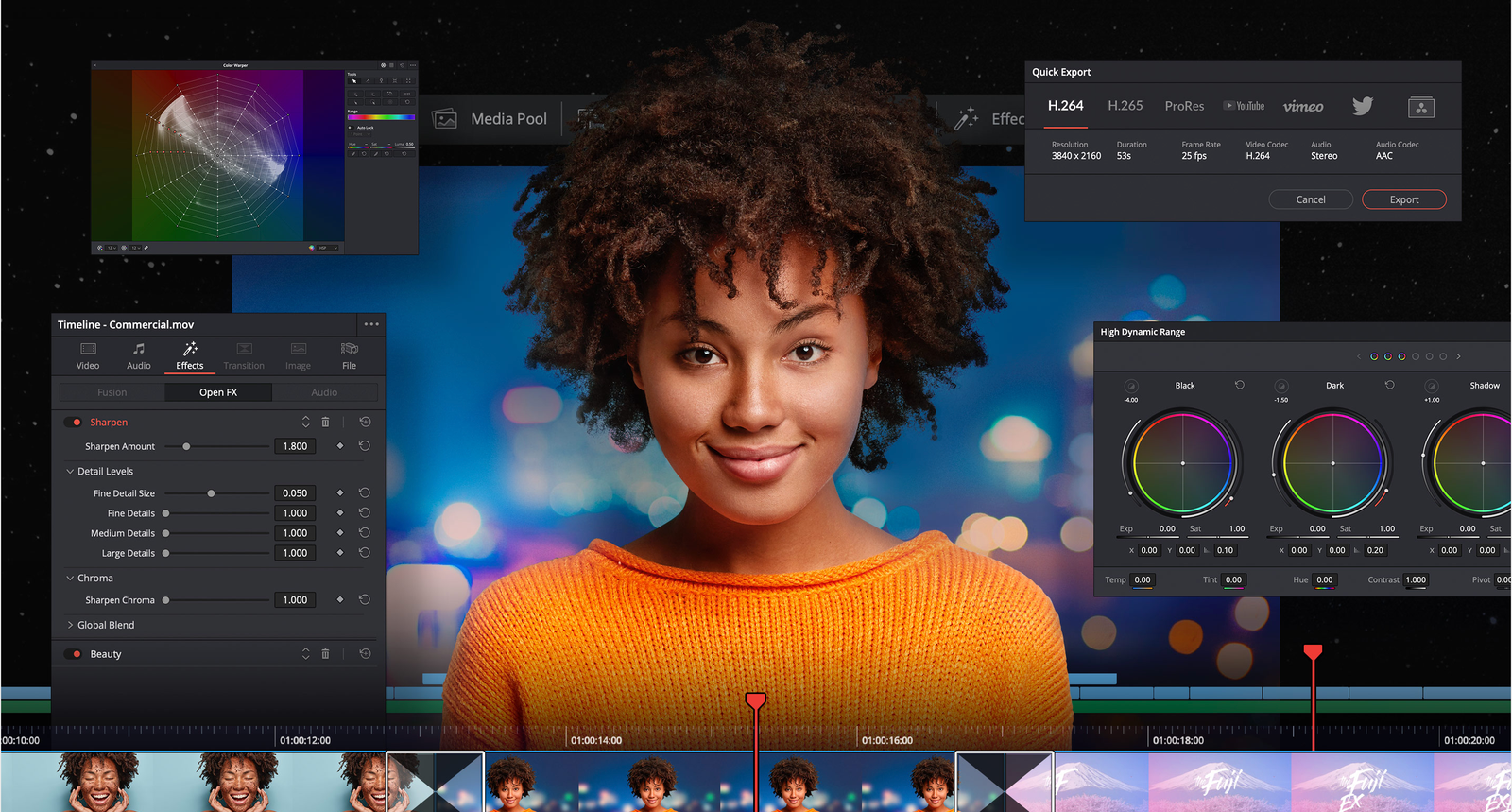Open the Timeline inspector options menu
Screen dimensions: 1512x812
371,324
